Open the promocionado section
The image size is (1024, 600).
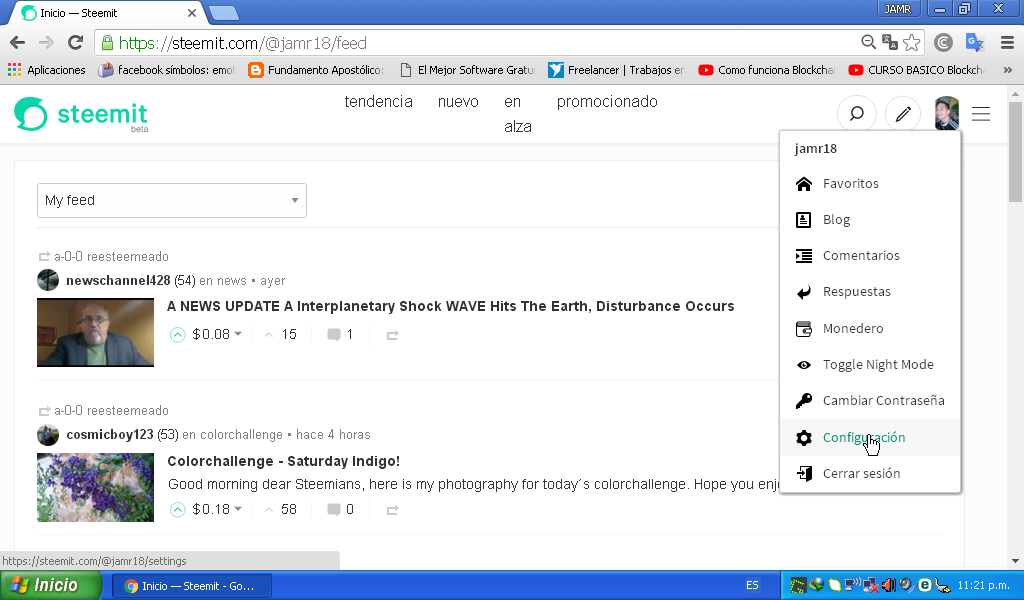point(607,102)
